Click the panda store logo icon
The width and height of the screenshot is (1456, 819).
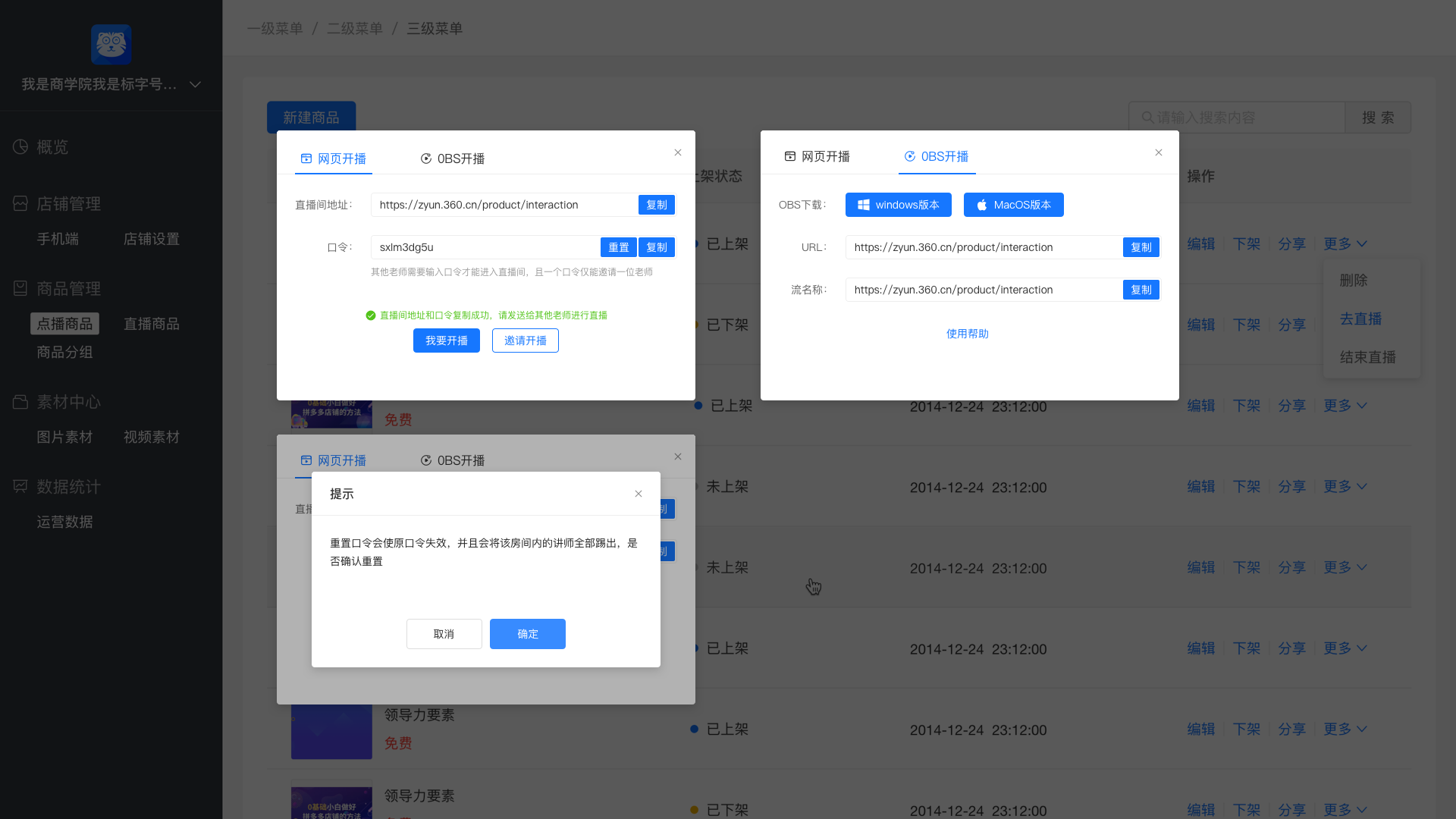tap(111, 44)
